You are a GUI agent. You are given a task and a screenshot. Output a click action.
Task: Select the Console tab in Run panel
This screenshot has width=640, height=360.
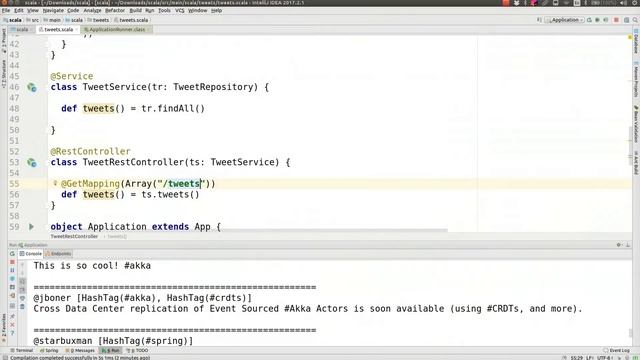point(31,254)
